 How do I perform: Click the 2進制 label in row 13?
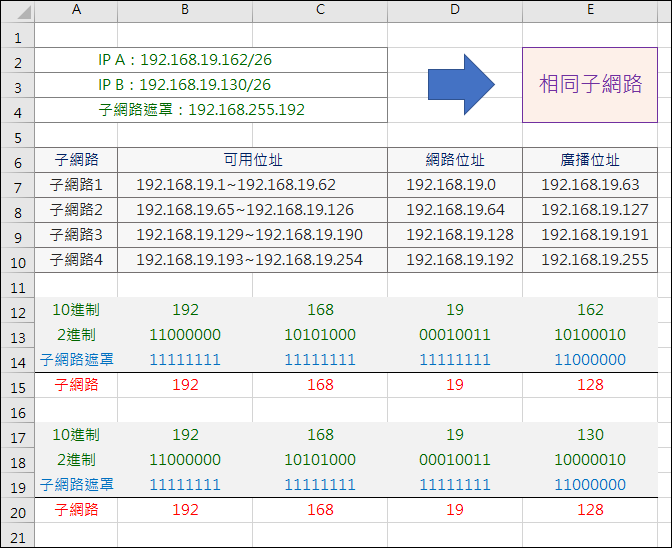point(76,335)
